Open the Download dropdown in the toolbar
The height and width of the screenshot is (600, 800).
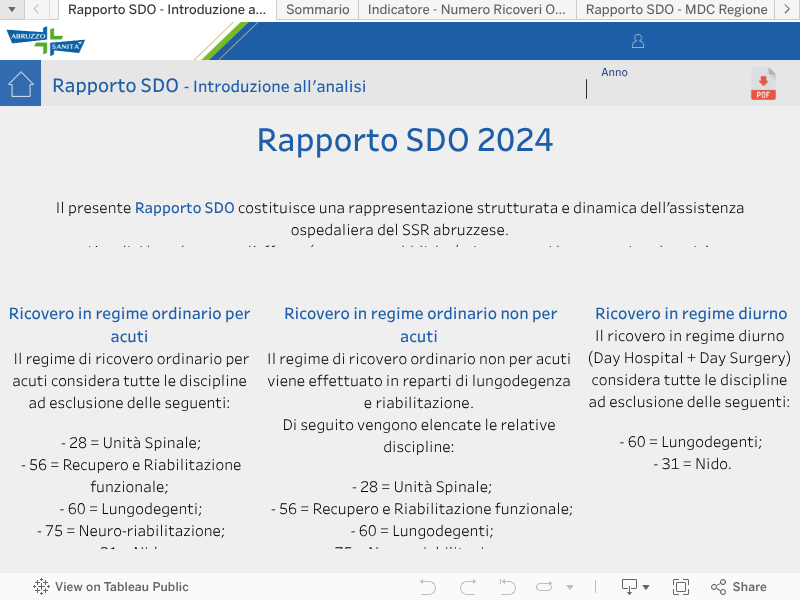click(x=635, y=587)
